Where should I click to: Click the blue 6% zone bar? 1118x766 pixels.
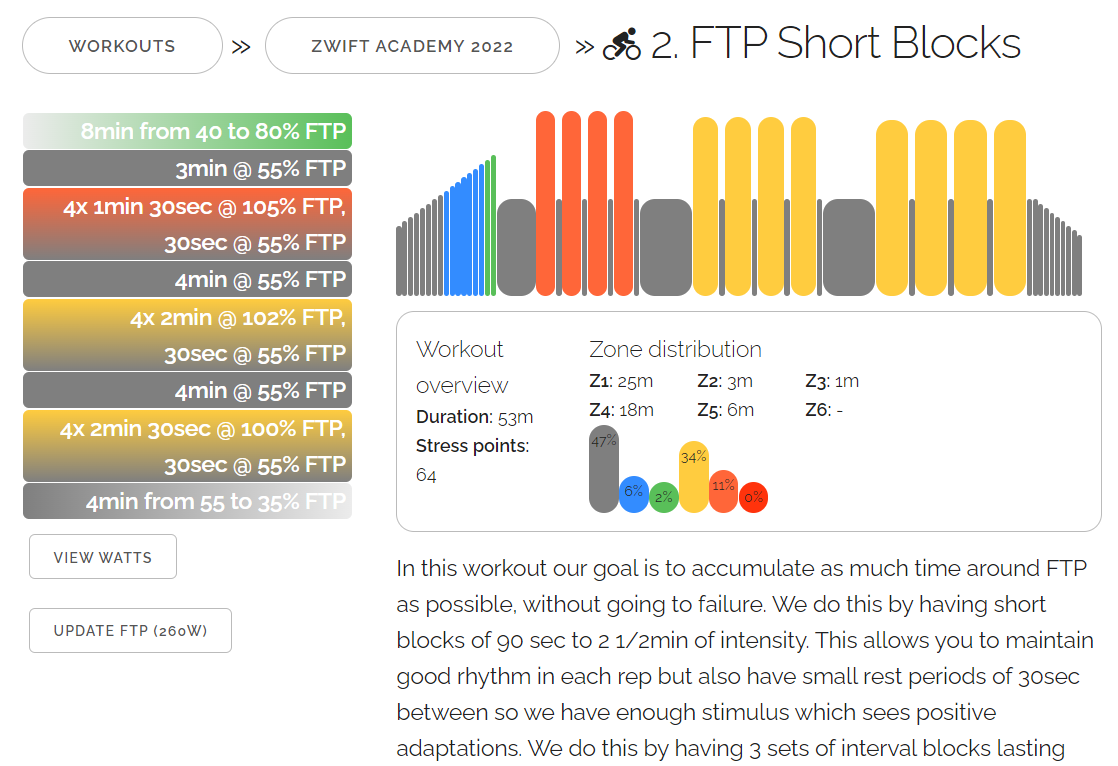pyautogui.click(x=634, y=494)
